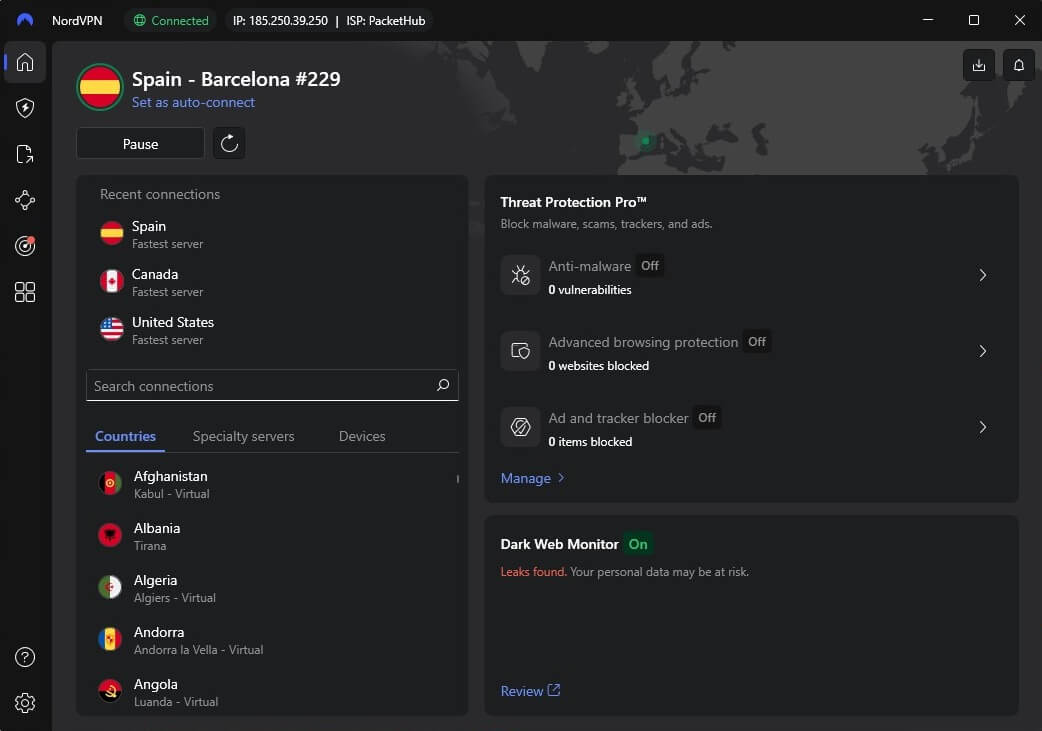
Task: Pause the VPN connection
Action: [140, 143]
